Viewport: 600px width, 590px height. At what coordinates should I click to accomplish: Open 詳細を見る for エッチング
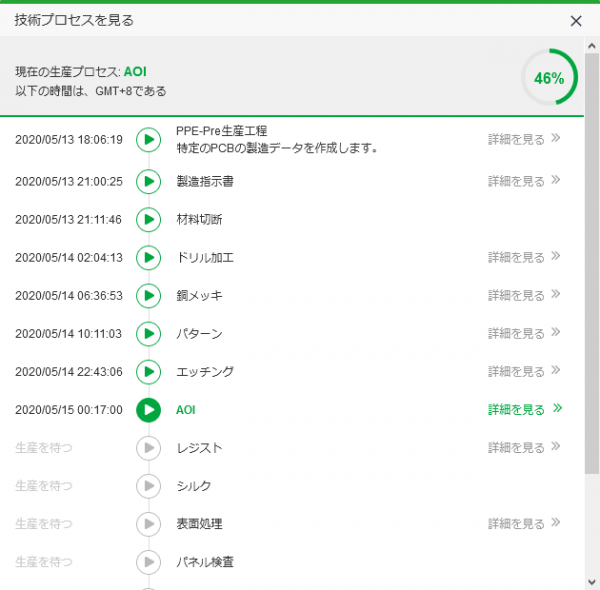pos(524,372)
